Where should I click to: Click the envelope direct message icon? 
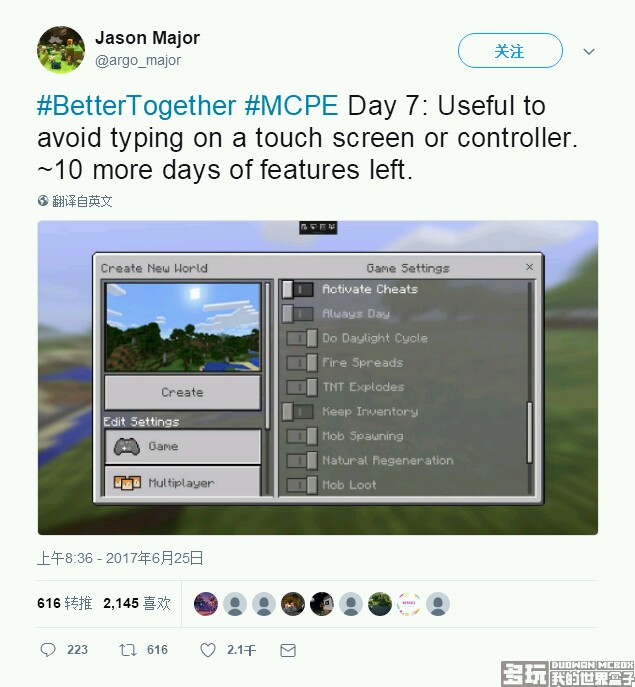pyautogui.click(x=288, y=650)
